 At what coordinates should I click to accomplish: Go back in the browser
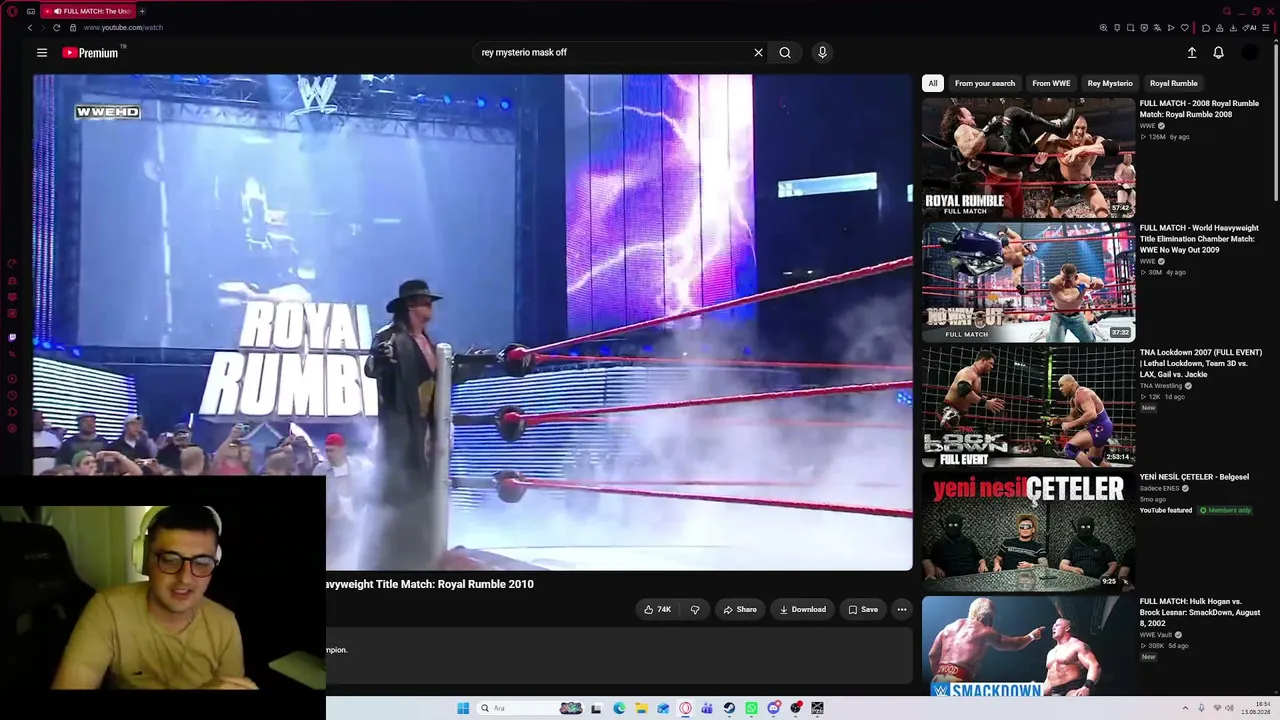(30, 28)
